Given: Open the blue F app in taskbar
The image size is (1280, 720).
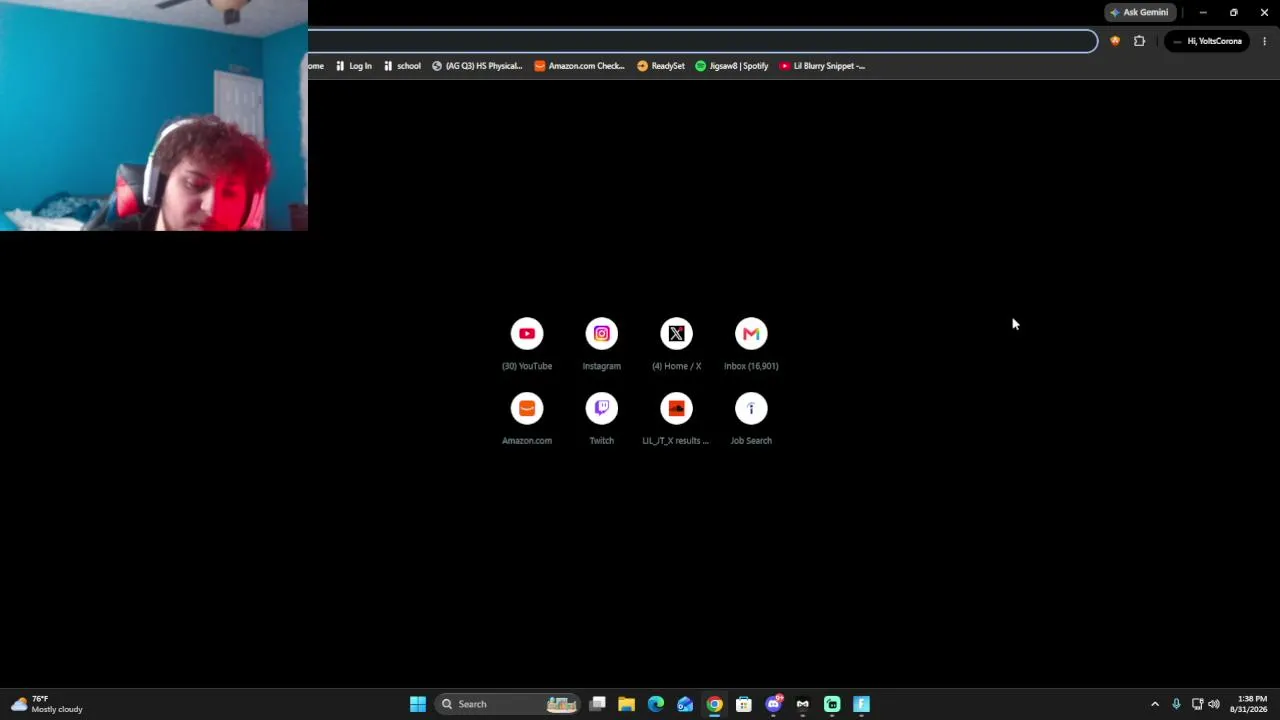Looking at the screenshot, I should [861, 704].
